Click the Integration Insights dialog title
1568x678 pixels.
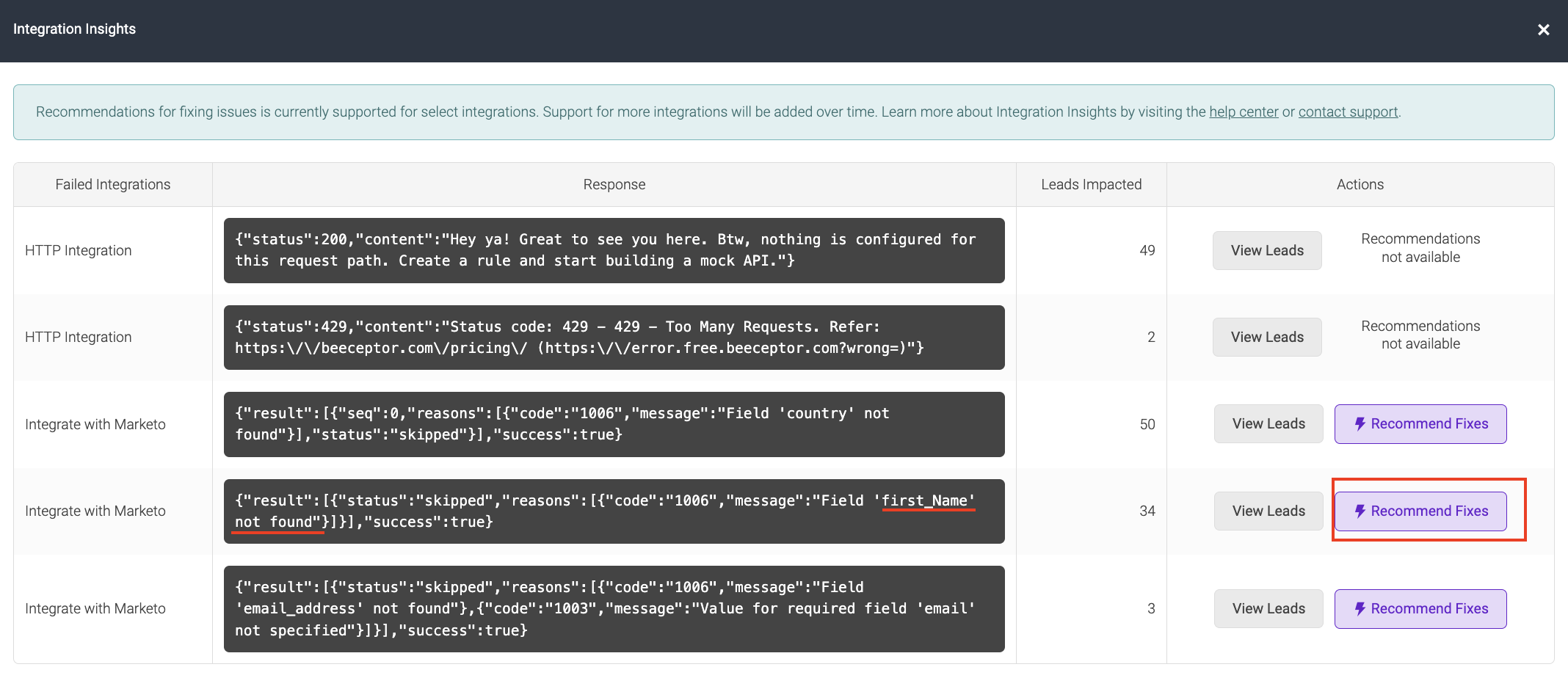click(74, 29)
